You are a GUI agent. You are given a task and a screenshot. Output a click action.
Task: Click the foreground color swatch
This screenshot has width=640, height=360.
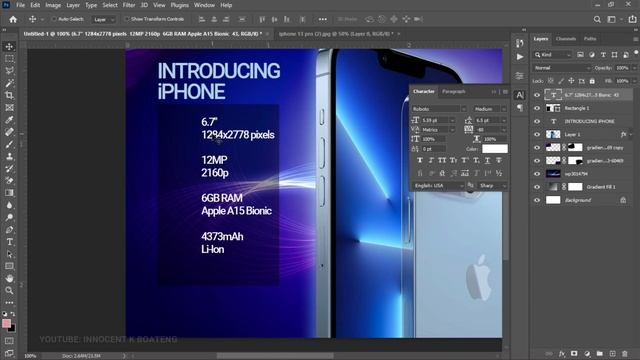click(x=6, y=324)
